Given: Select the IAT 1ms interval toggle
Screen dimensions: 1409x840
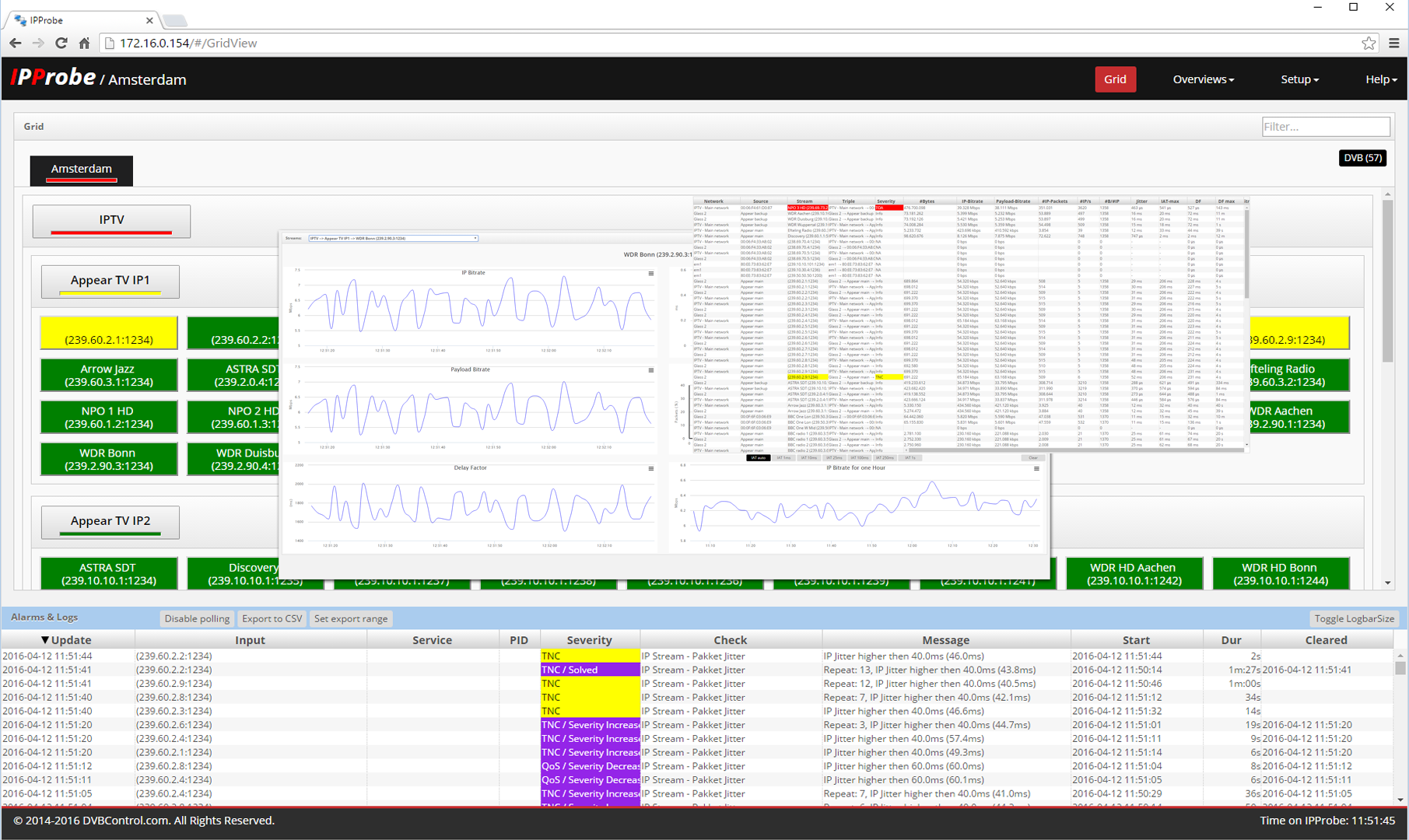Looking at the screenshot, I should (x=783, y=458).
